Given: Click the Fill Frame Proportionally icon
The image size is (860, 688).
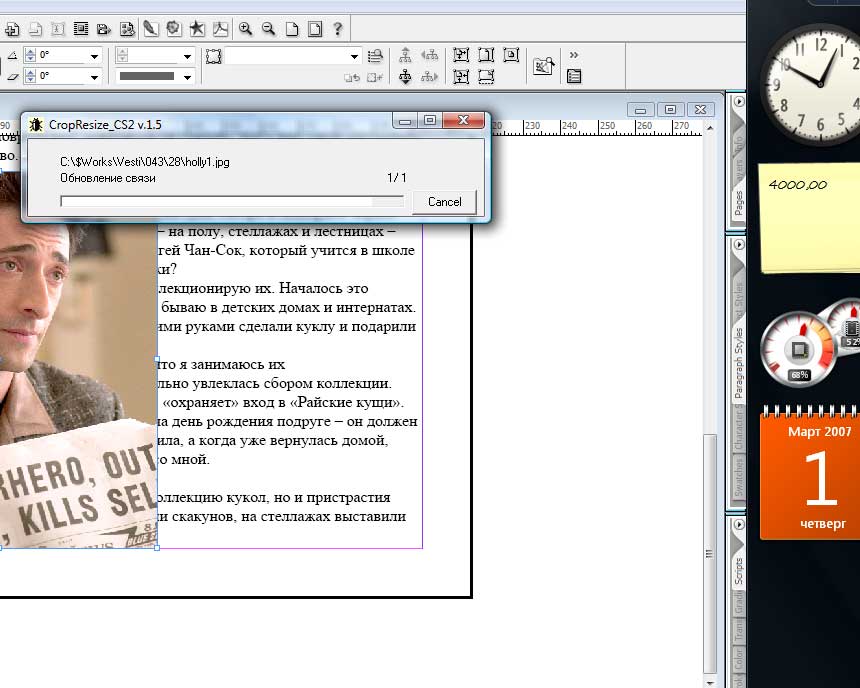Looking at the screenshot, I should pos(486,77).
